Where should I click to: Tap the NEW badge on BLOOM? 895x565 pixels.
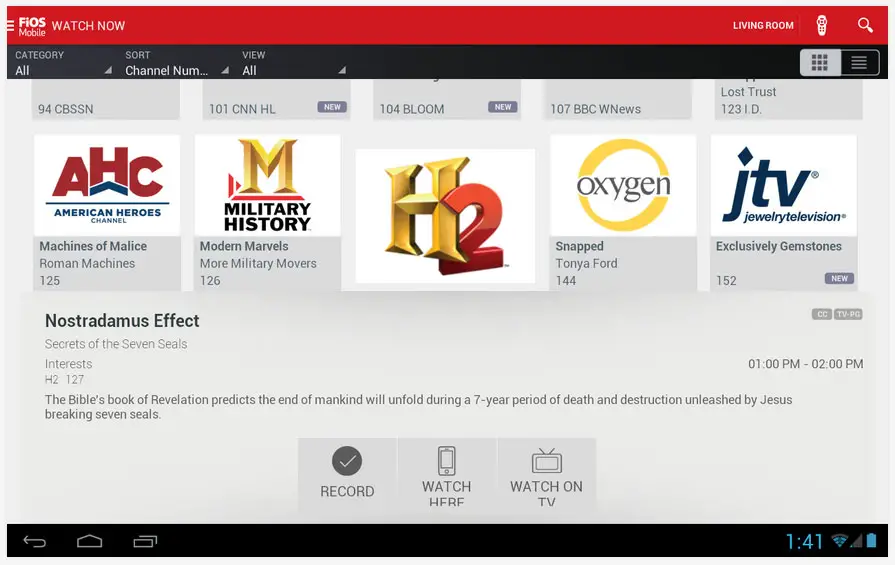pos(503,107)
